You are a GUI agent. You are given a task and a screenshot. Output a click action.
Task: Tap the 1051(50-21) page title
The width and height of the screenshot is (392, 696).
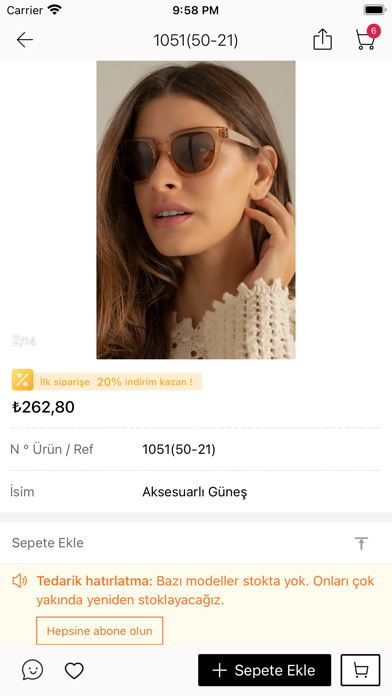(x=196, y=40)
